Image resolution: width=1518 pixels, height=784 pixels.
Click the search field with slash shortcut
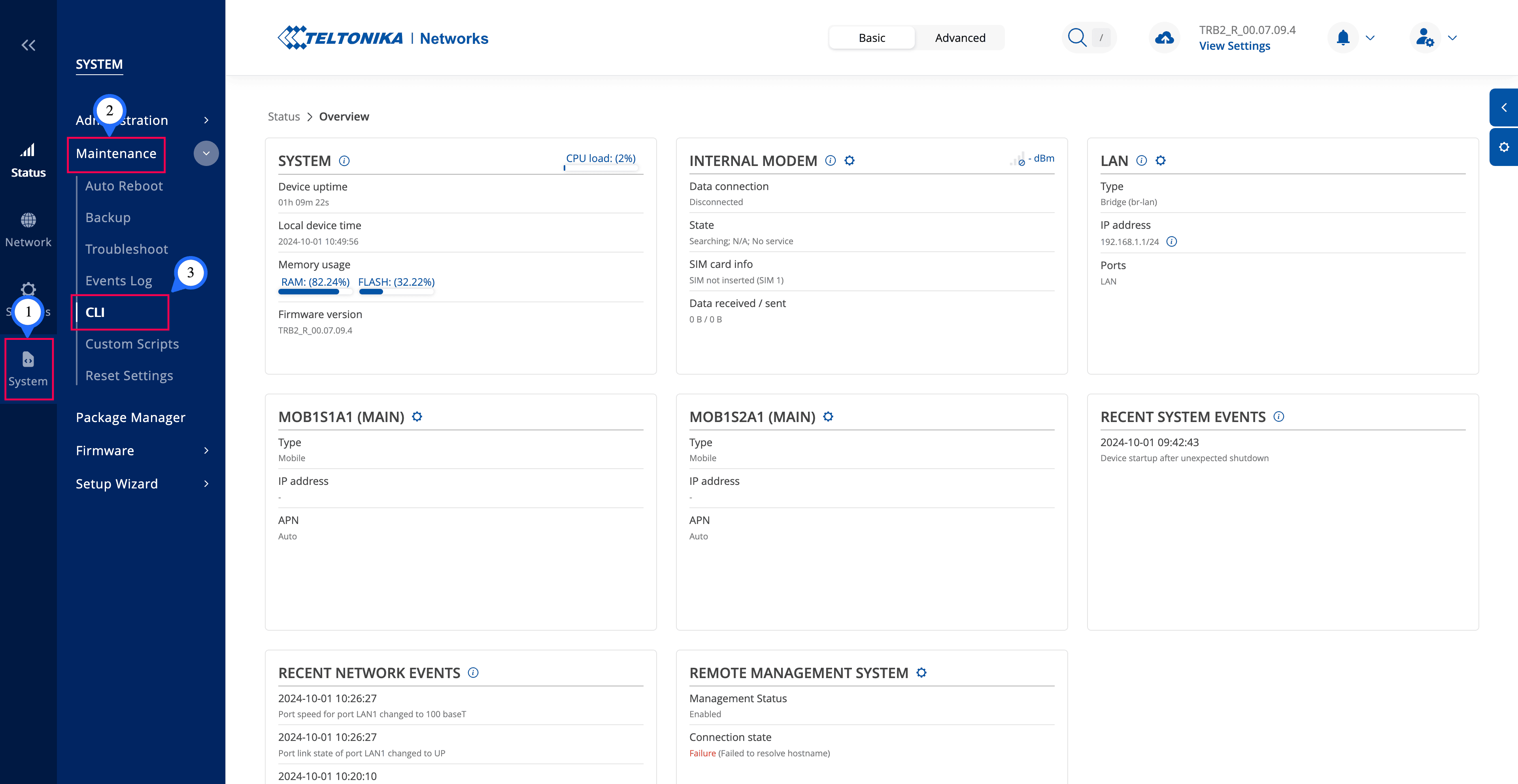[x=1089, y=38]
